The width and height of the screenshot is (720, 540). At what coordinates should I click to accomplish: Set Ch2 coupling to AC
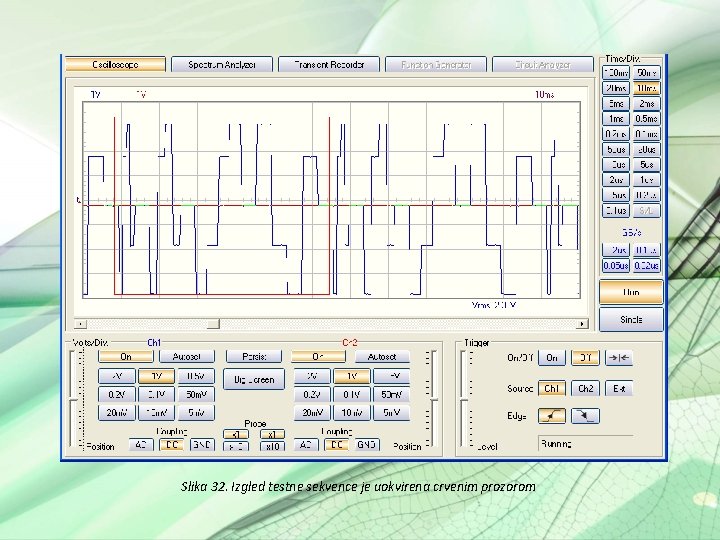(x=306, y=444)
